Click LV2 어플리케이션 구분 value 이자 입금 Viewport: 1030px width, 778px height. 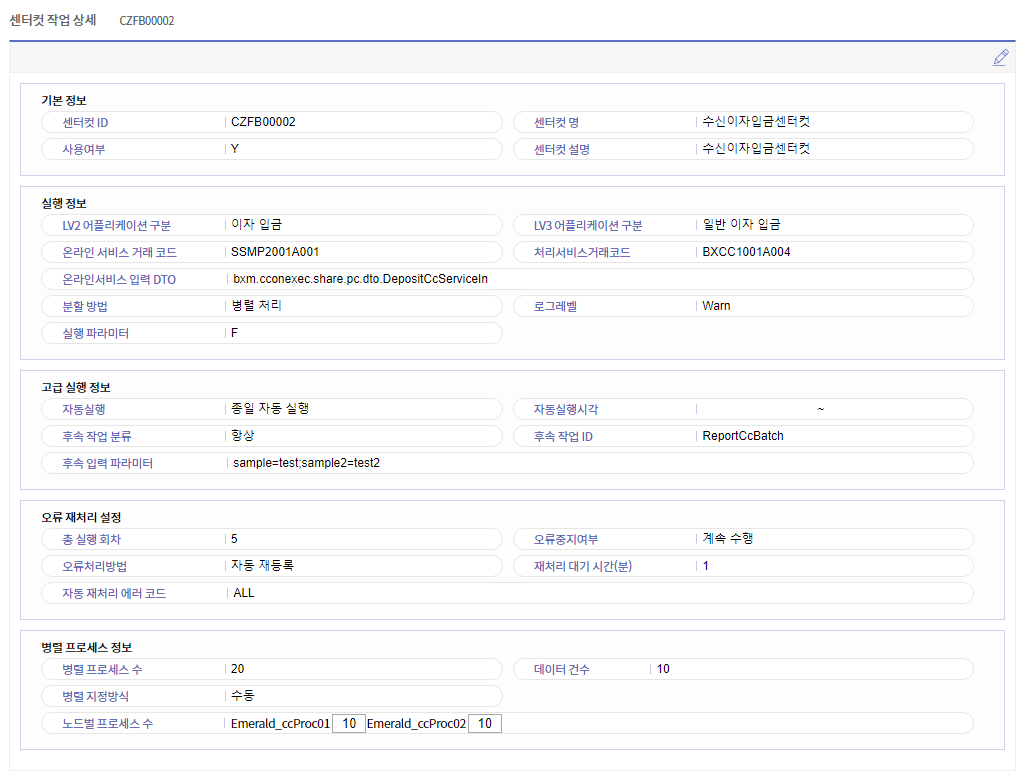click(256, 225)
